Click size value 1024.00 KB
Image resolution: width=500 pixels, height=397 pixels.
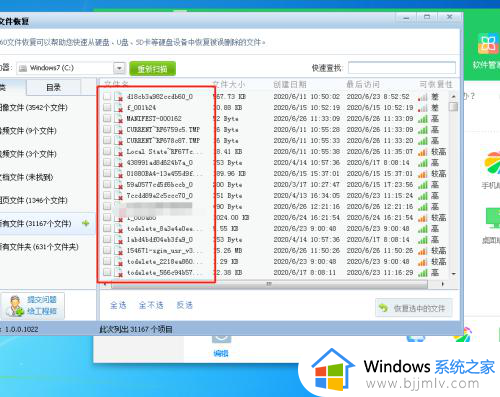click(232, 218)
